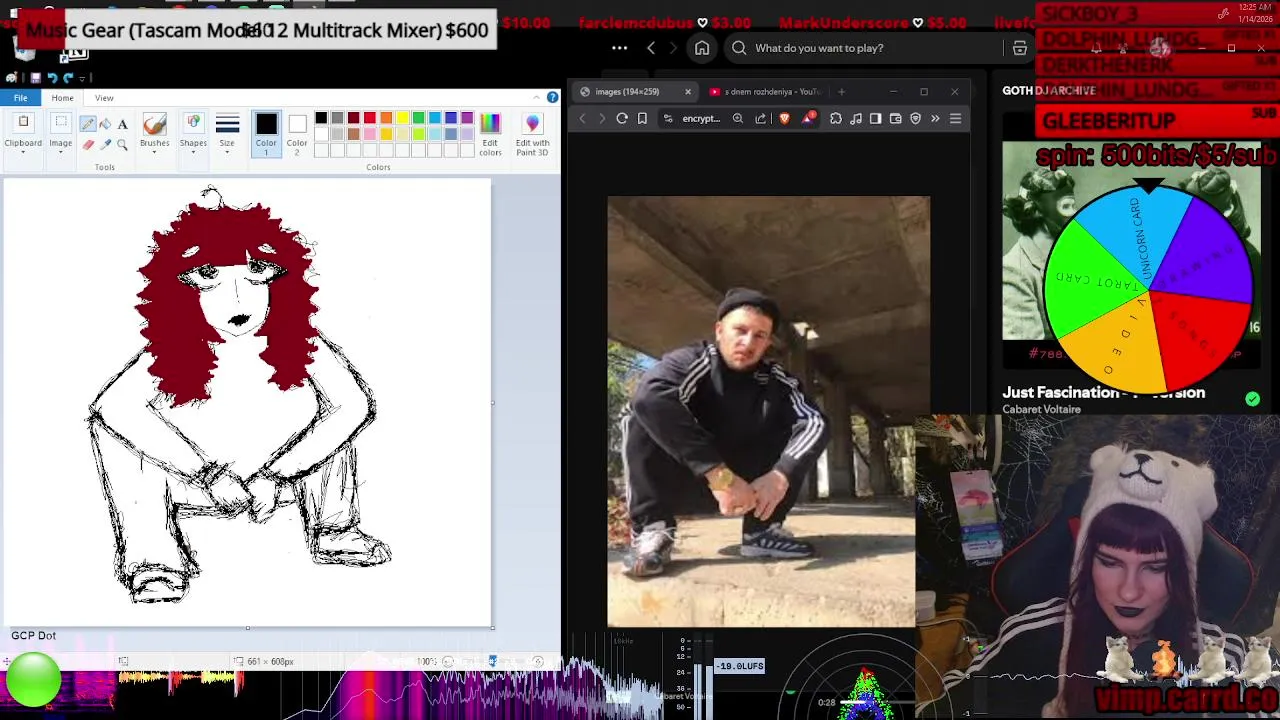Open Brave extensions puzzle icon

836,118
